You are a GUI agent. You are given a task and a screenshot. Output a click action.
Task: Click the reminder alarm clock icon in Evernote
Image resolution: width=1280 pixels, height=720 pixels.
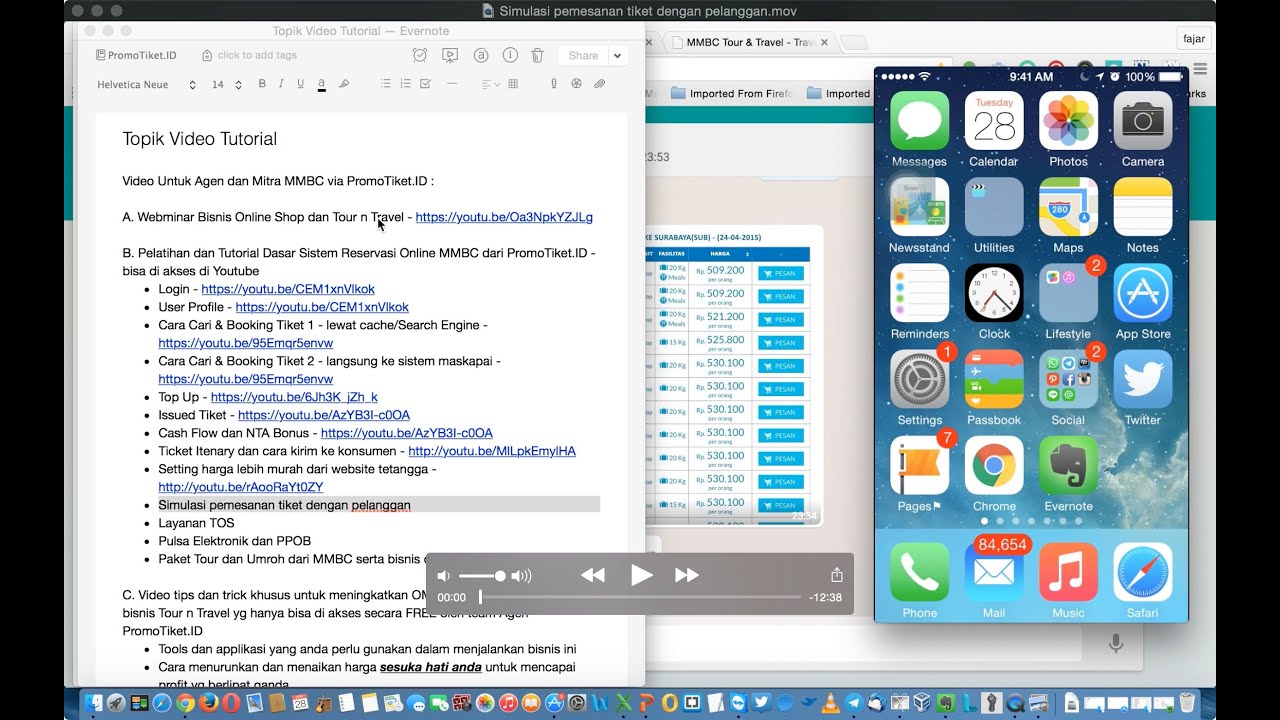pyautogui.click(x=420, y=56)
